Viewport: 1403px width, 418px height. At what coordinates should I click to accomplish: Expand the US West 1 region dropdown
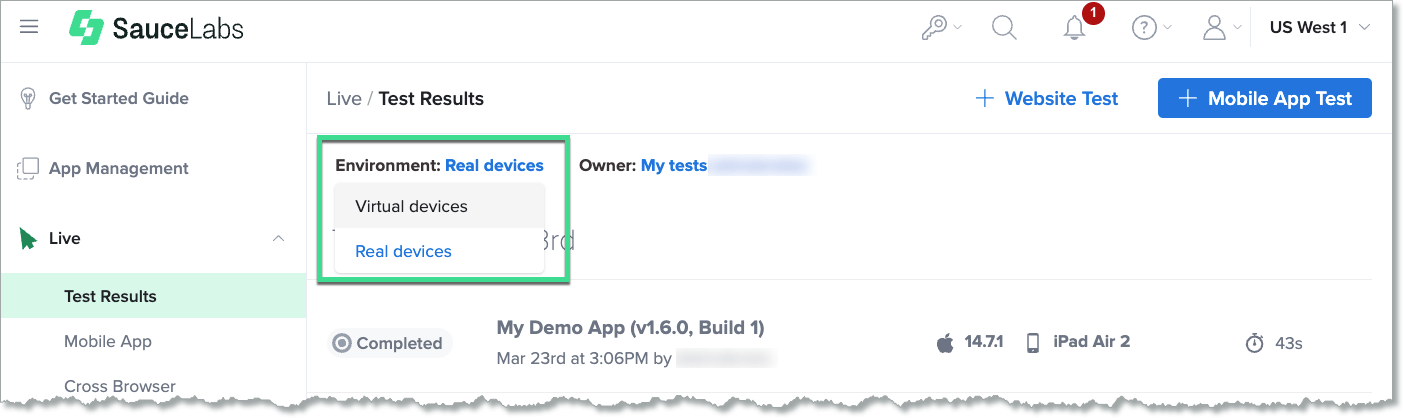pyautogui.click(x=1319, y=28)
